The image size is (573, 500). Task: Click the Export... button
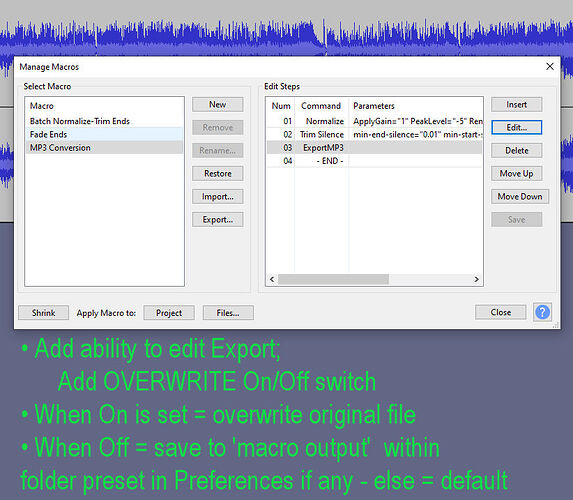click(217, 220)
